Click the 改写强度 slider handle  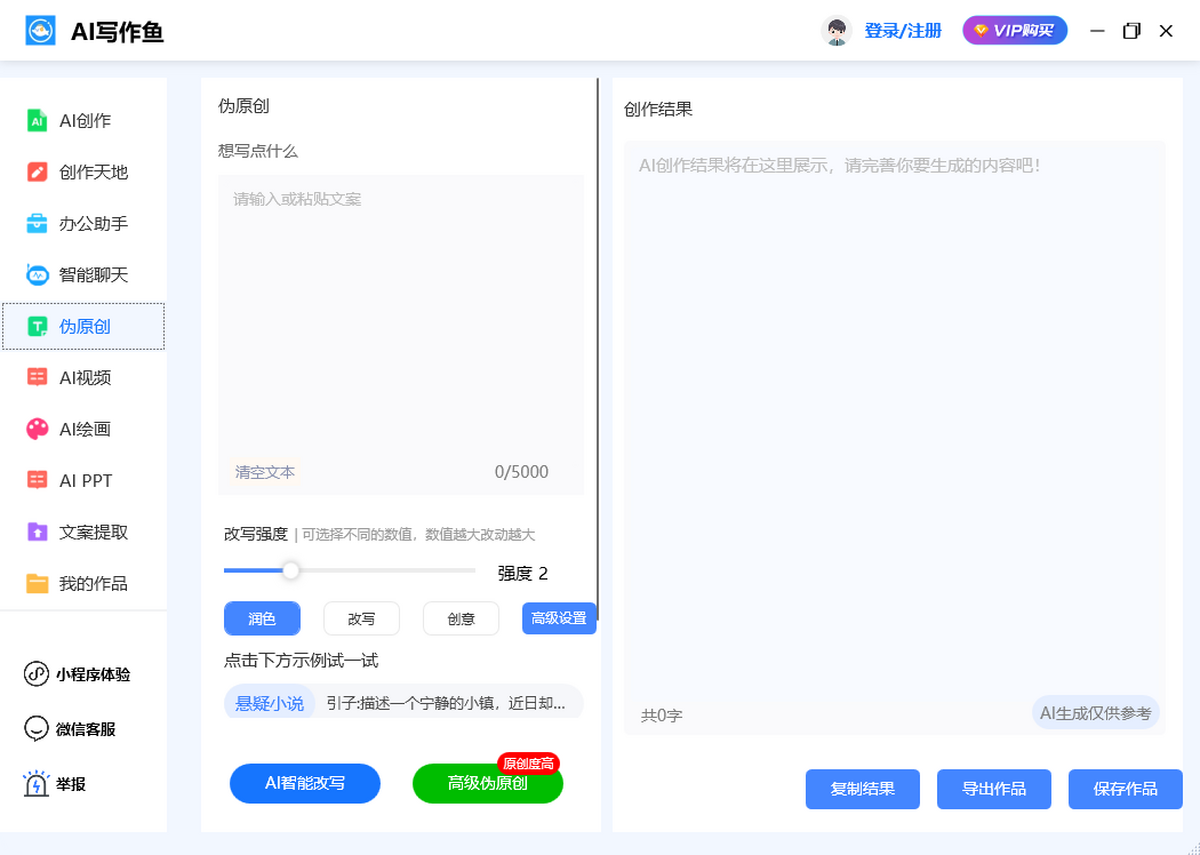(291, 570)
